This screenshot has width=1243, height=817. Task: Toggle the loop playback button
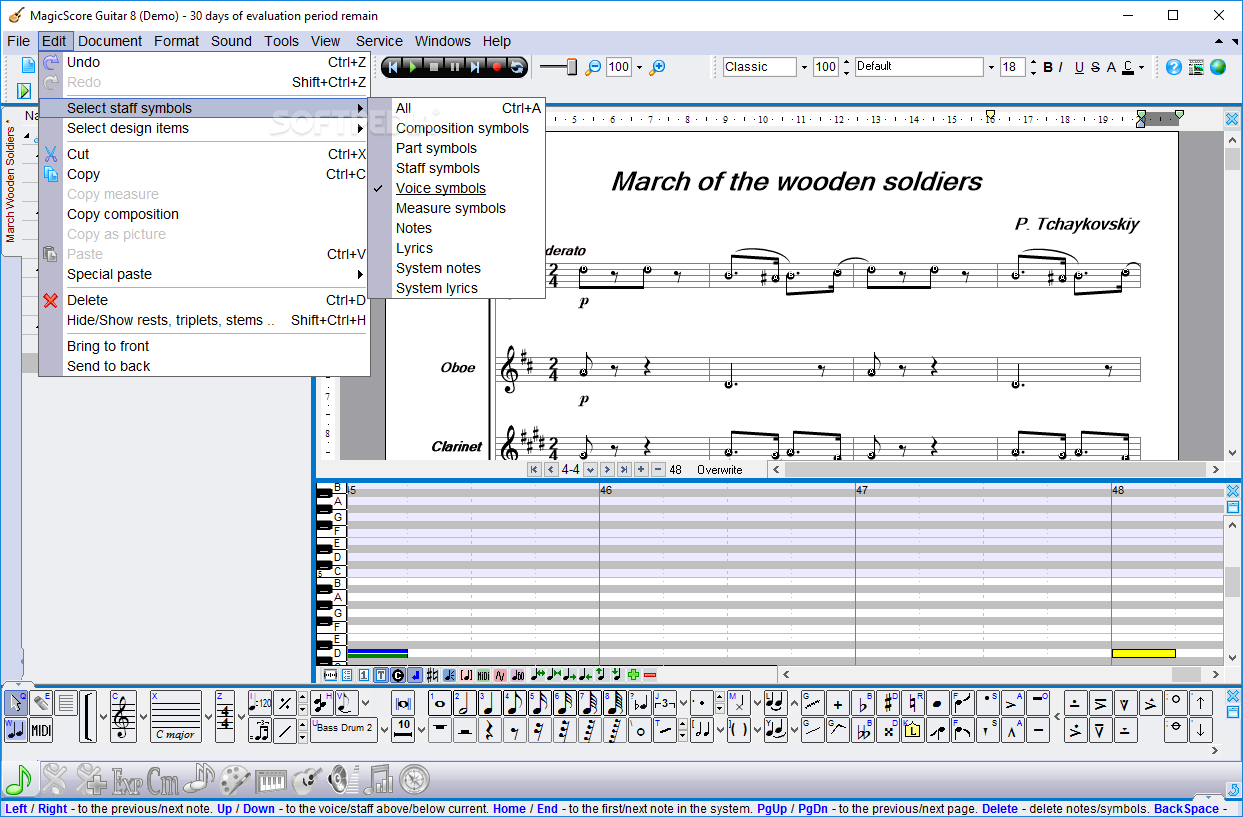[x=517, y=67]
